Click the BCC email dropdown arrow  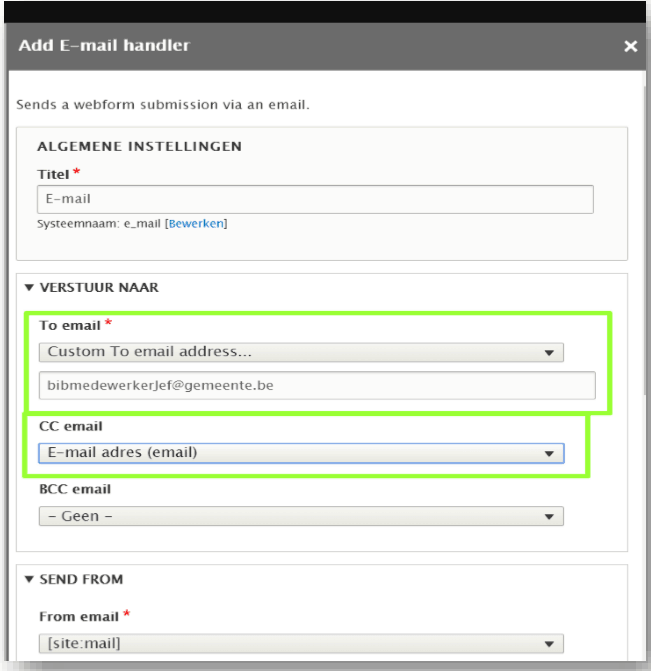(548, 517)
